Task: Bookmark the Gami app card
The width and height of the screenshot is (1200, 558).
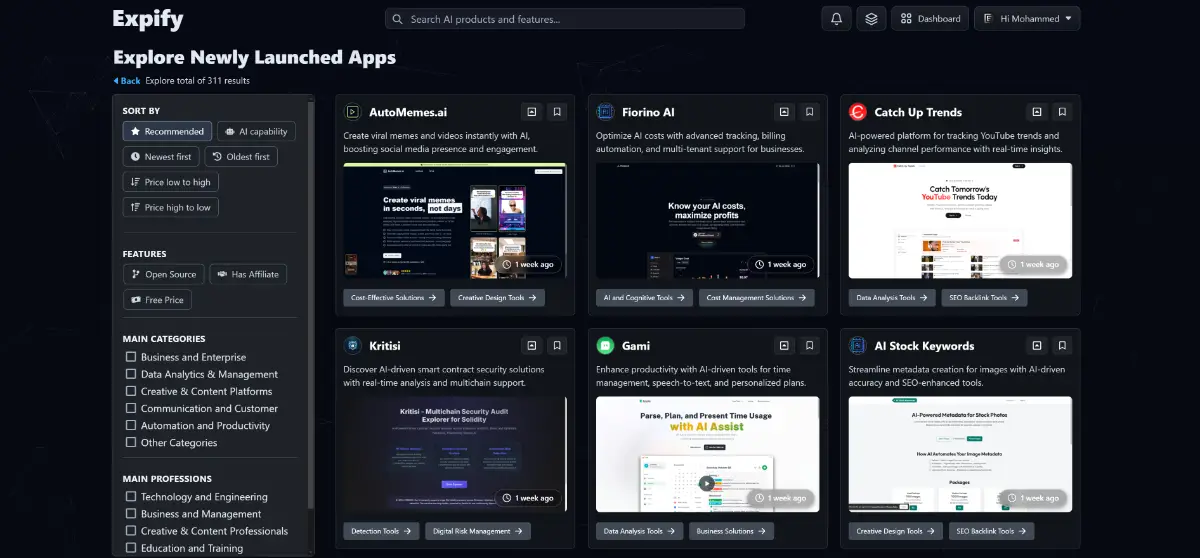Action: pyautogui.click(x=810, y=346)
